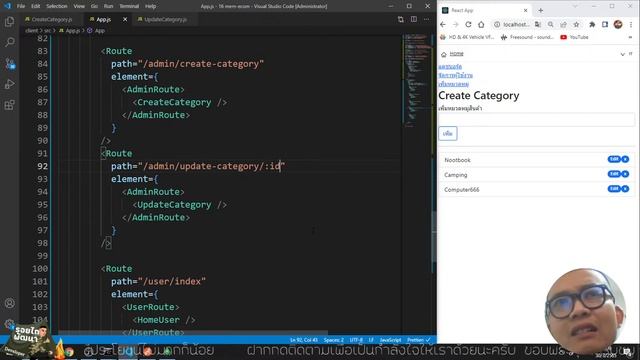Open the HD & 4K Vehicle bookmark
This screenshot has height=360, width=640.
(x=467, y=37)
